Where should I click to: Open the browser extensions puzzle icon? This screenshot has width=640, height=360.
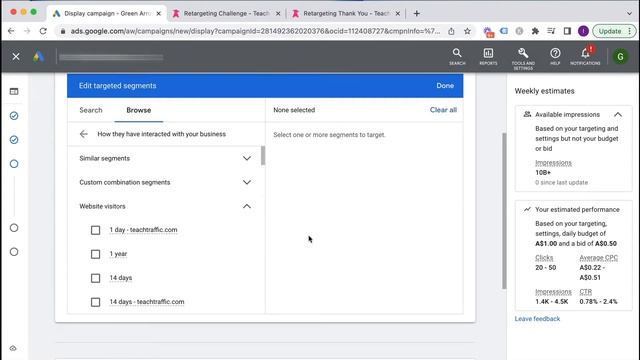[x=535, y=31]
